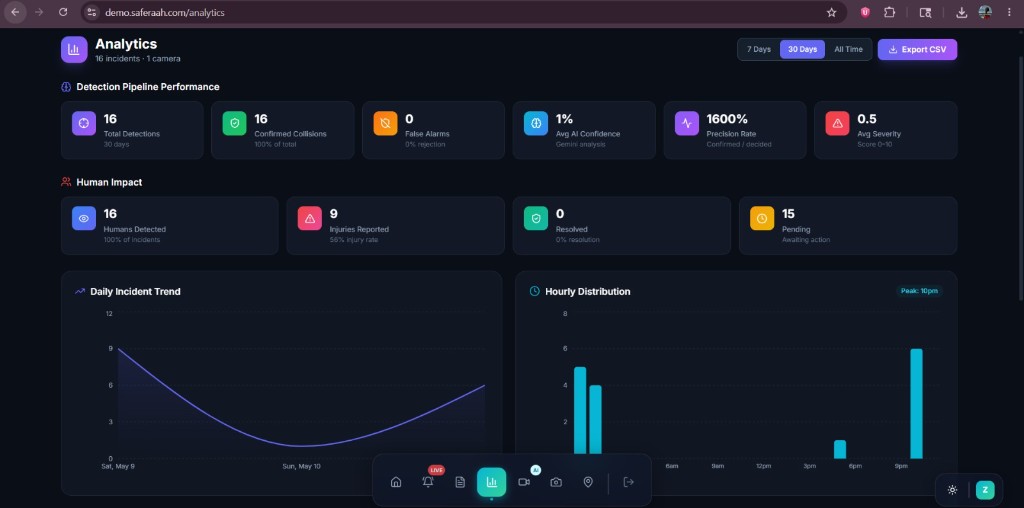Click the logout icon in bottom dock
The image size is (1024, 508).
tap(629, 482)
